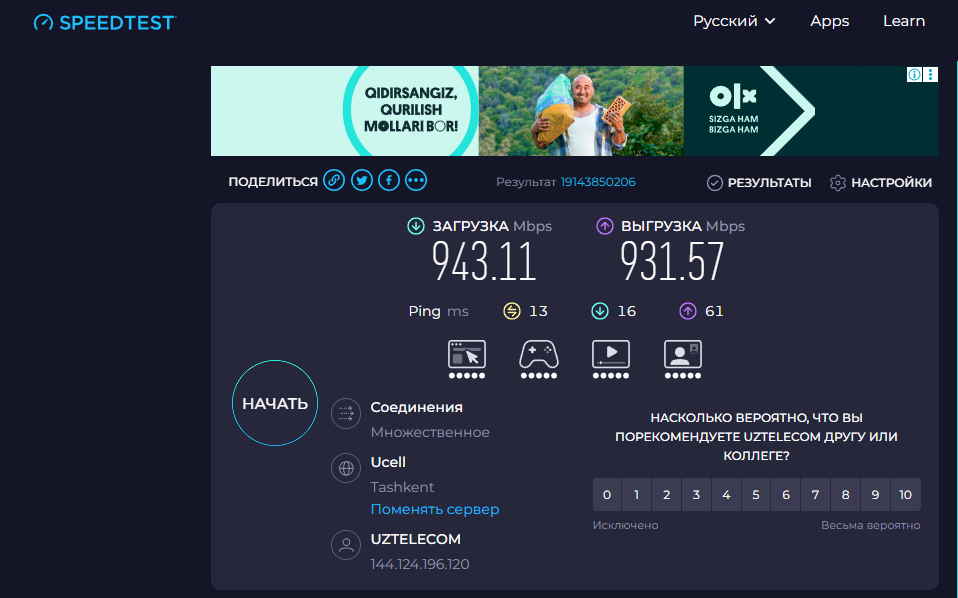Click the Ucell server name
This screenshot has height=598, width=958.
point(388,462)
